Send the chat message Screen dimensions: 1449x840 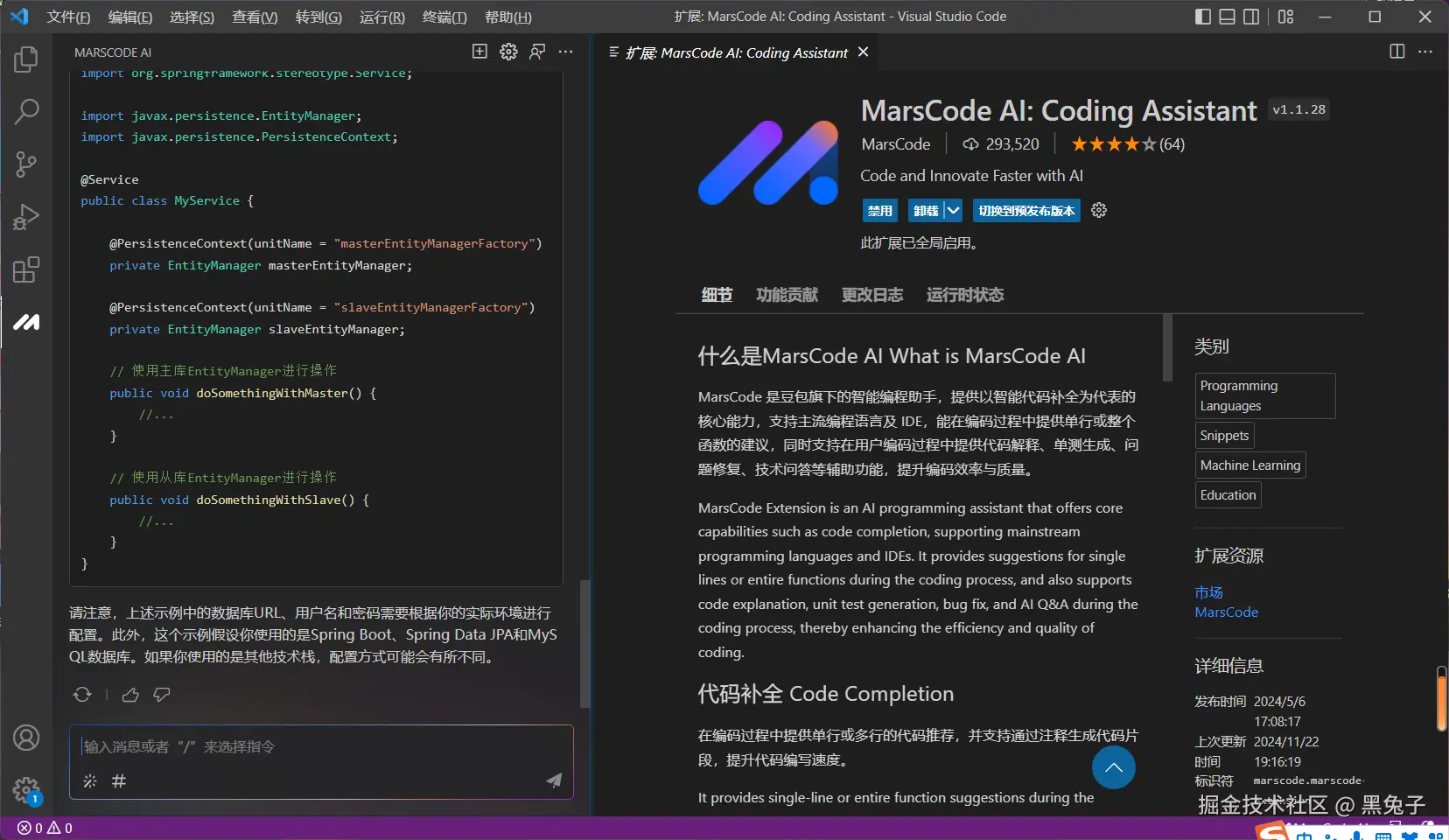coord(554,780)
